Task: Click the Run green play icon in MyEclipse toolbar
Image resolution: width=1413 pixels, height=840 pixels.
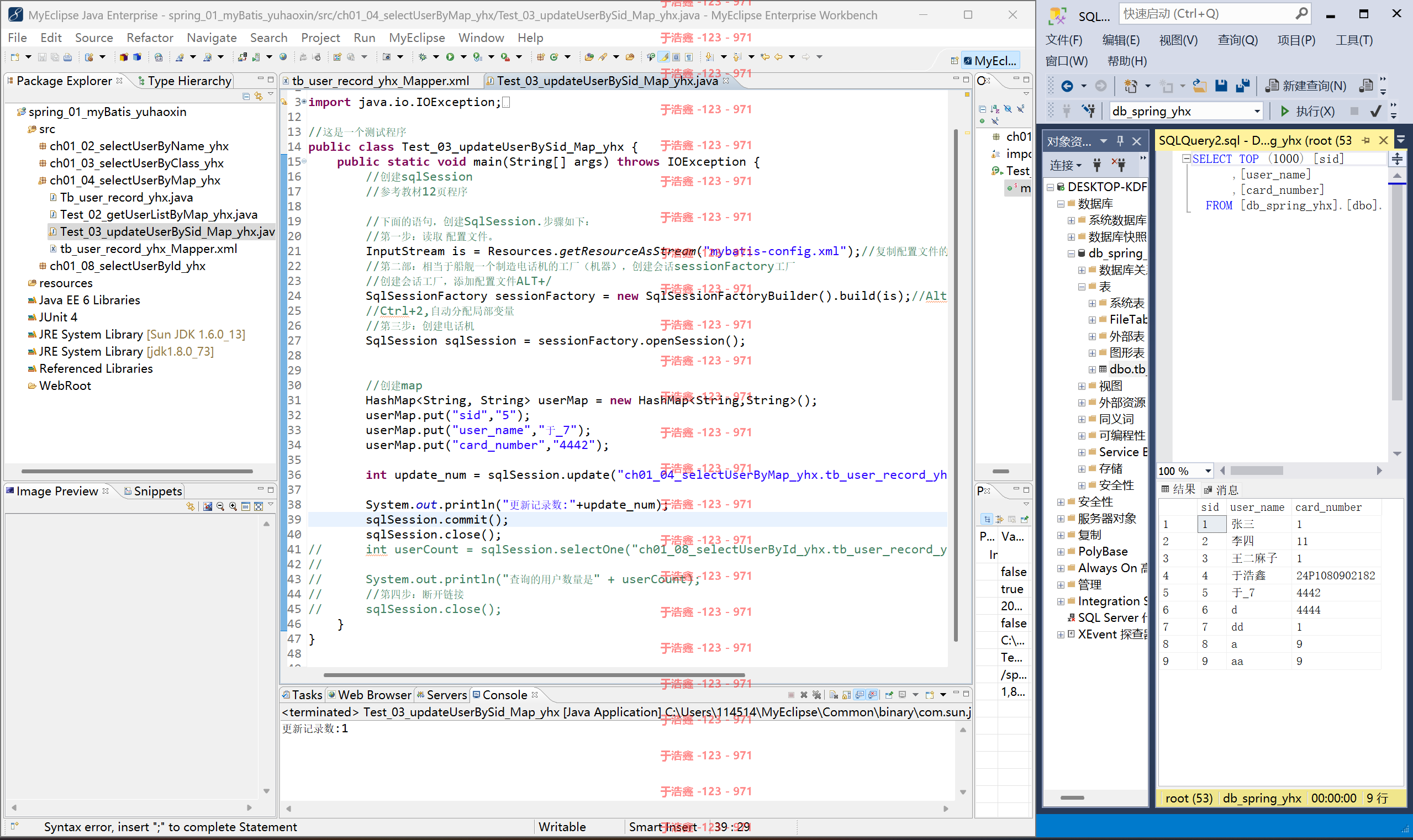Action: (450, 56)
